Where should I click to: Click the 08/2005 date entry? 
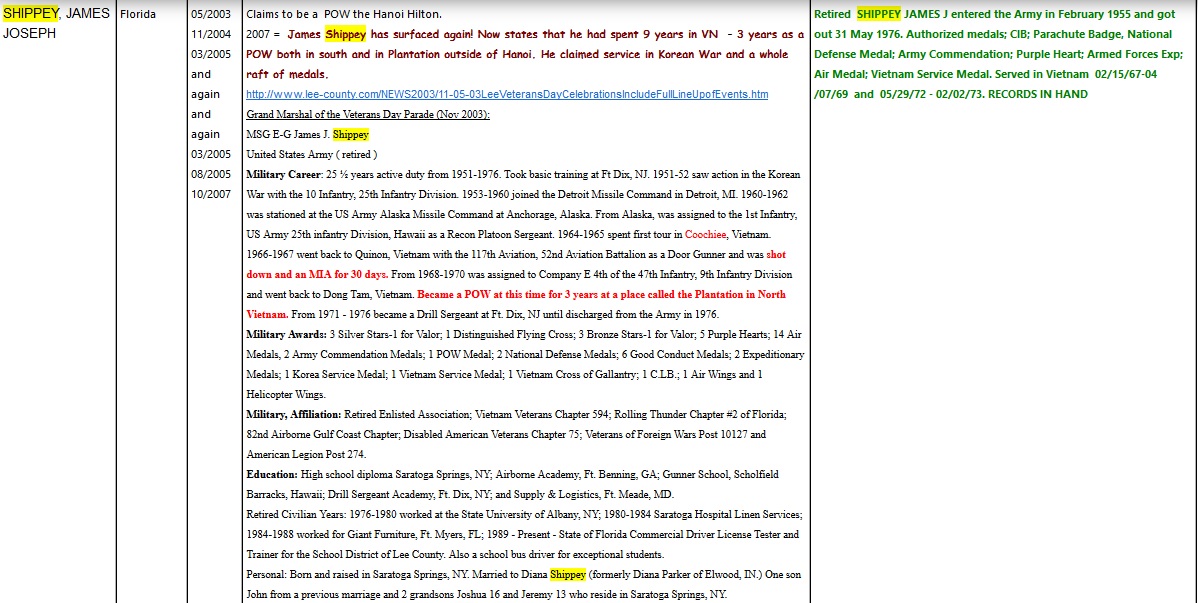[x=210, y=174]
